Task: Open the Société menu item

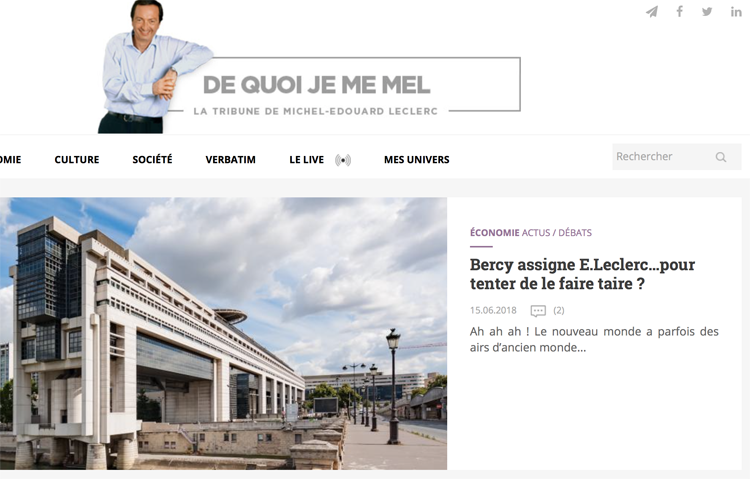Action: (152, 159)
